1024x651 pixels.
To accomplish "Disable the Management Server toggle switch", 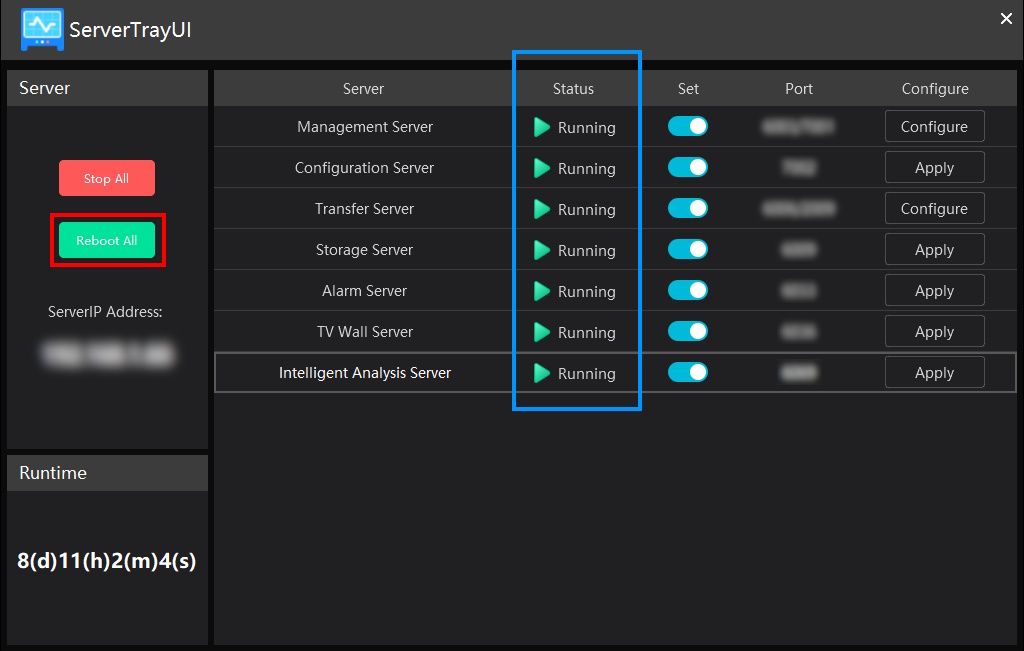I will point(688,126).
